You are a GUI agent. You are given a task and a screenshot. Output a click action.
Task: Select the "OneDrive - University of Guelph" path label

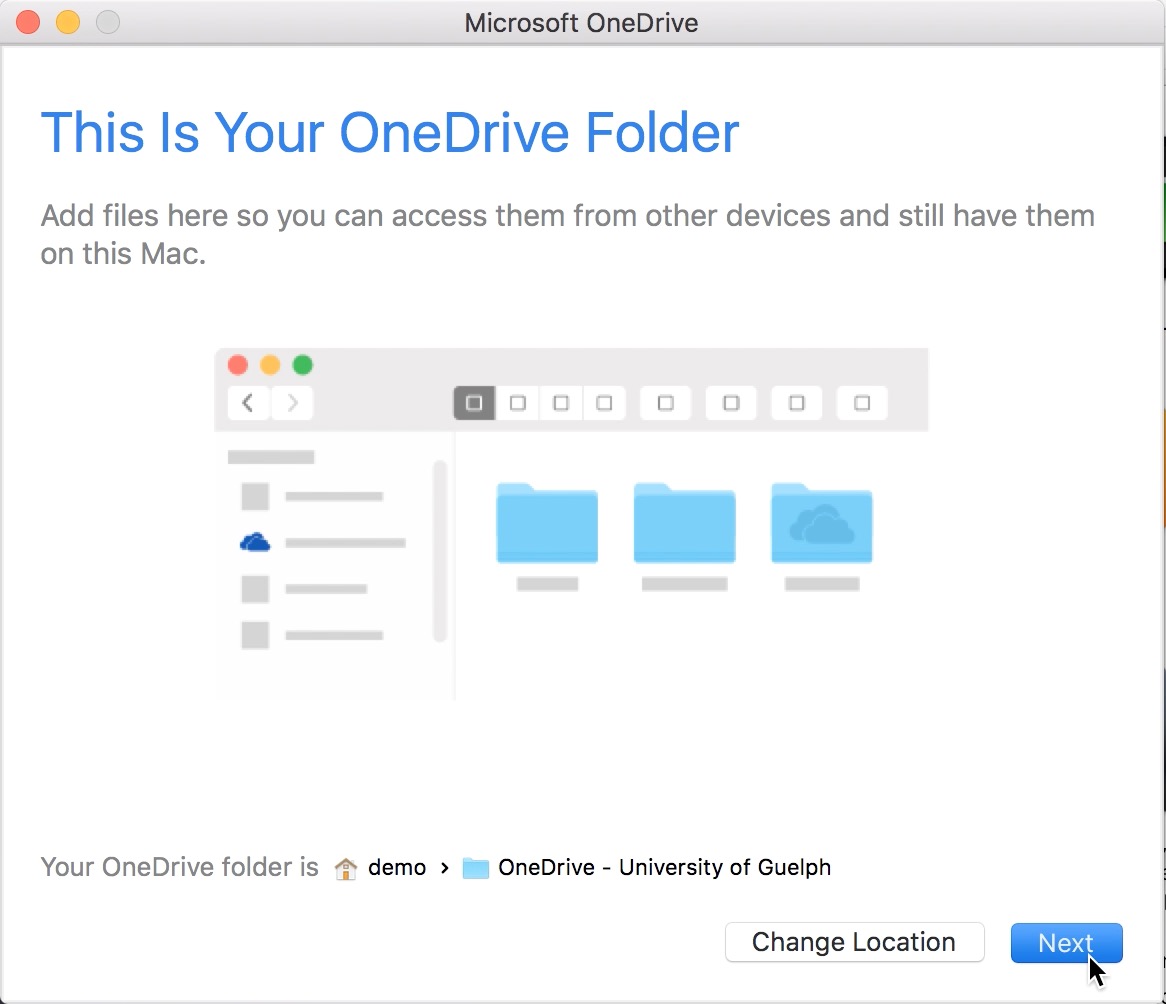pyautogui.click(x=663, y=868)
